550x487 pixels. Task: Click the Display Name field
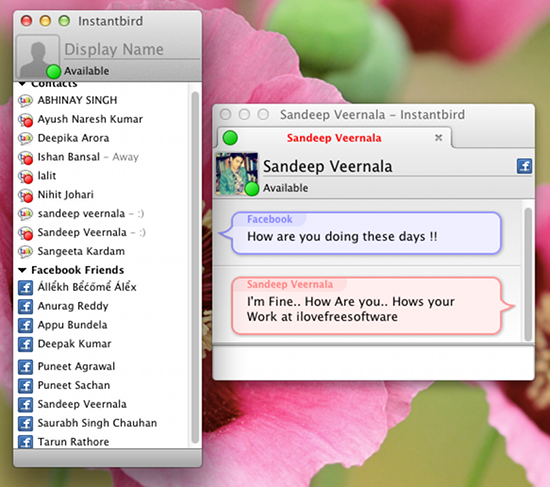[x=132, y=49]
